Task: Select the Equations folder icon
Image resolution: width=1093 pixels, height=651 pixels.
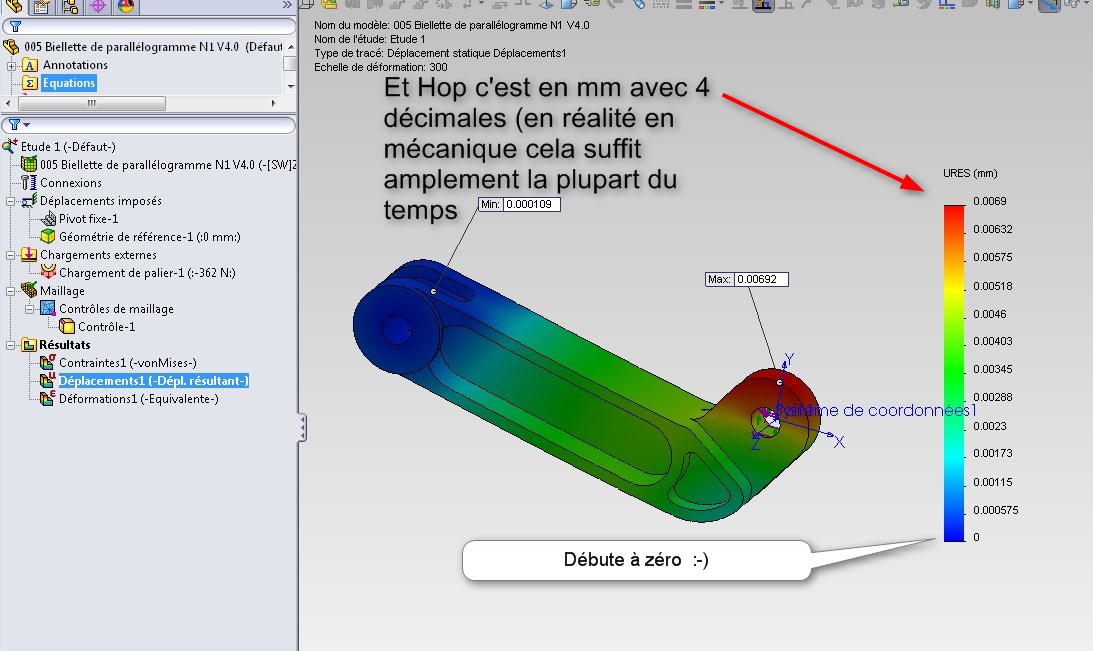Action: tap(30, 83)
